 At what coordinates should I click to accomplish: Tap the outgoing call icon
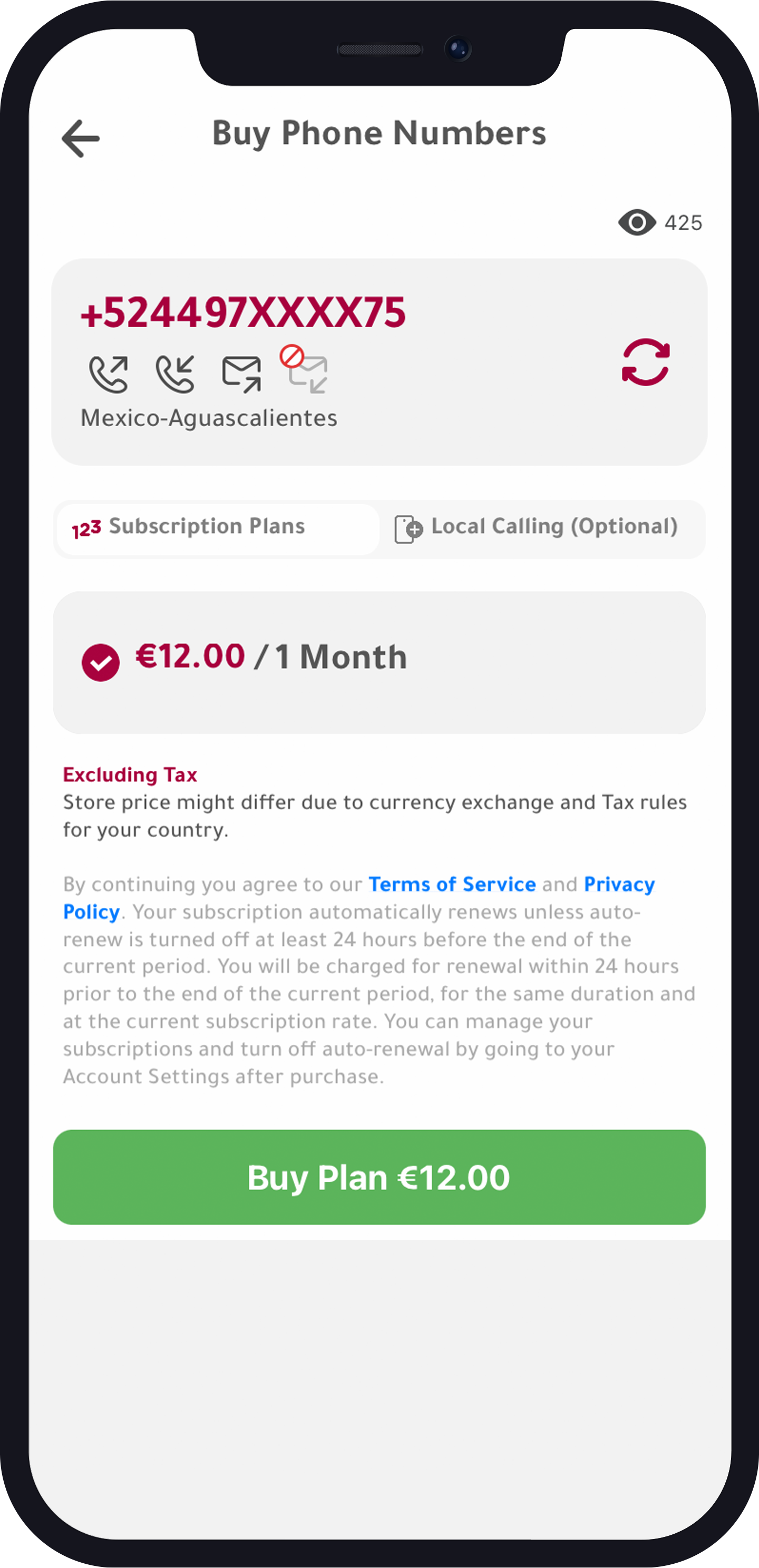coord(109,373)
